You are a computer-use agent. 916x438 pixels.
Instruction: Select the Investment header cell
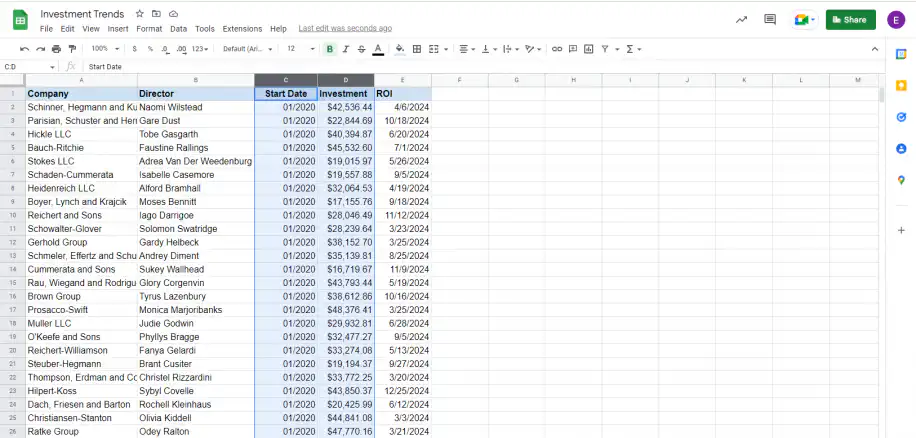[x=346, y=93]
